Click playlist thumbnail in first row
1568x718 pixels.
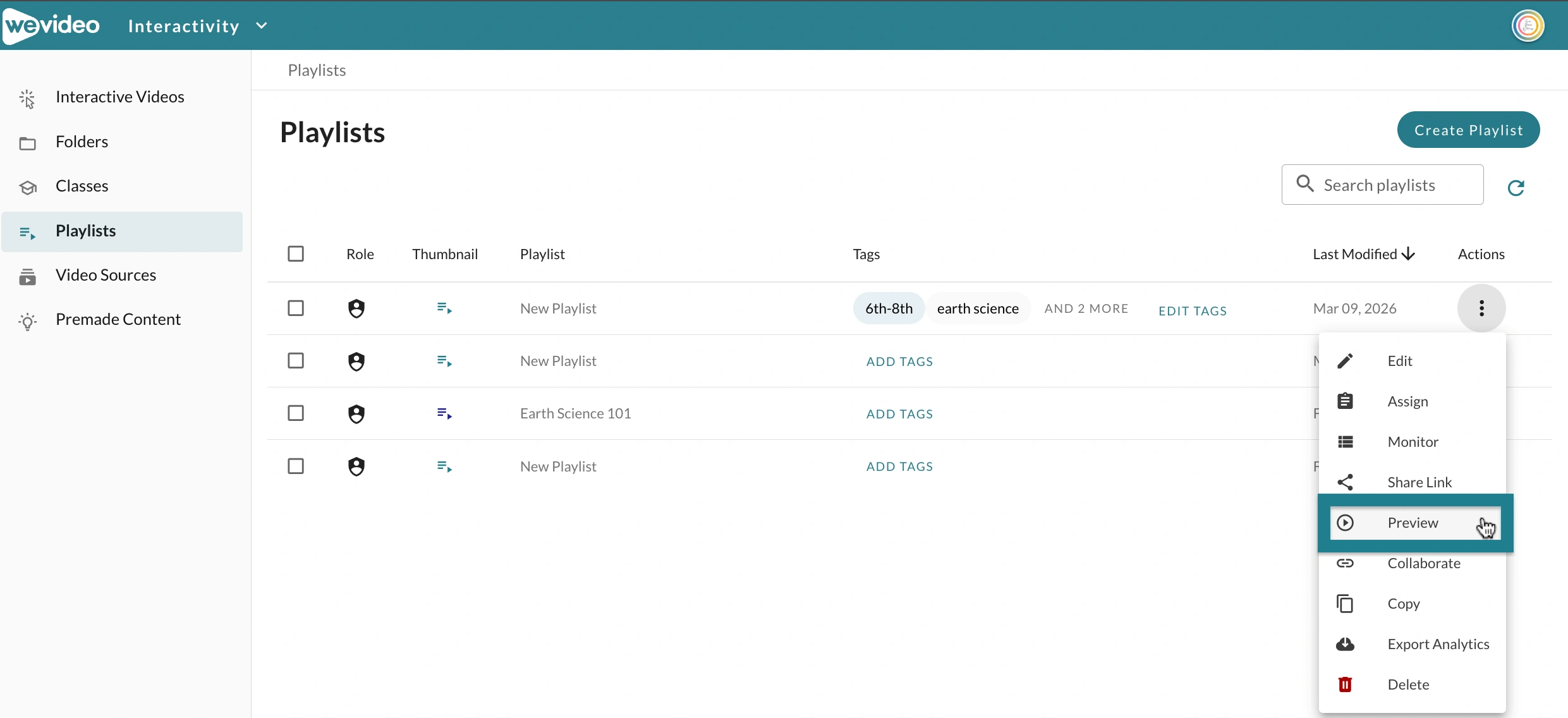(x=444, y=308)
